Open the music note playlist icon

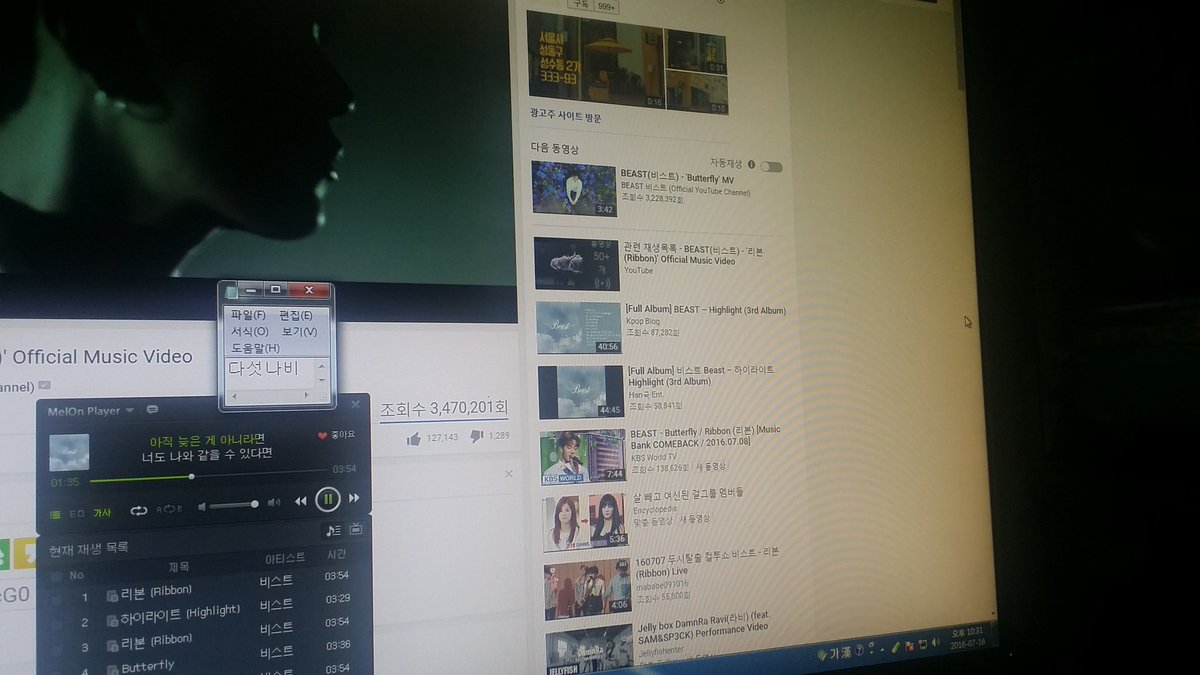[x=333, y=530]
